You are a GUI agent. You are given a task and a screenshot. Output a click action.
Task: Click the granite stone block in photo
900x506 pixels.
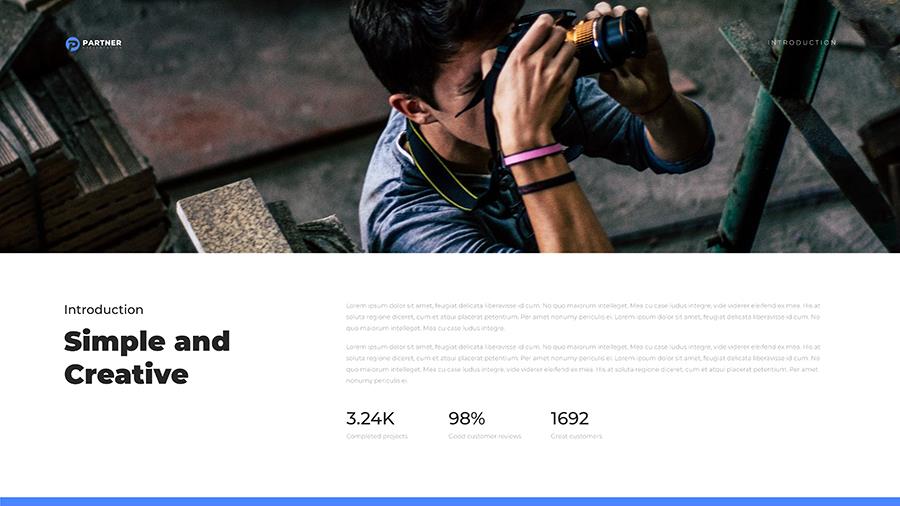point(234,217)
